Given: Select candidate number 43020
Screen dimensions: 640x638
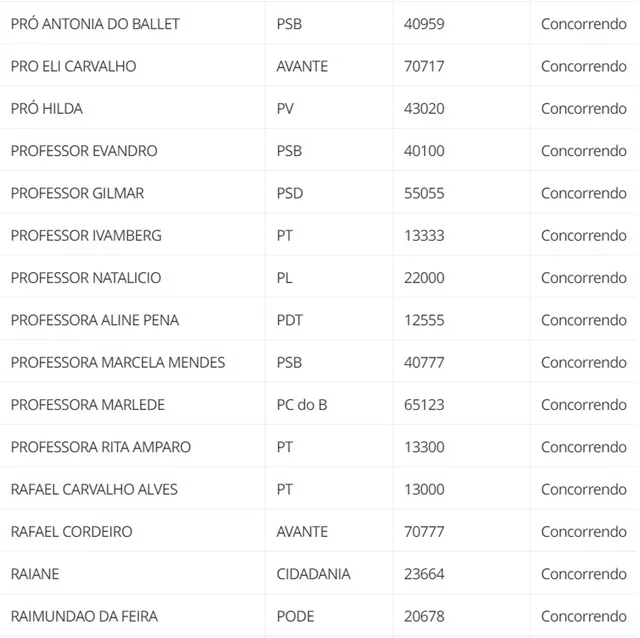Looking at the screenshot, I should 424,109.
